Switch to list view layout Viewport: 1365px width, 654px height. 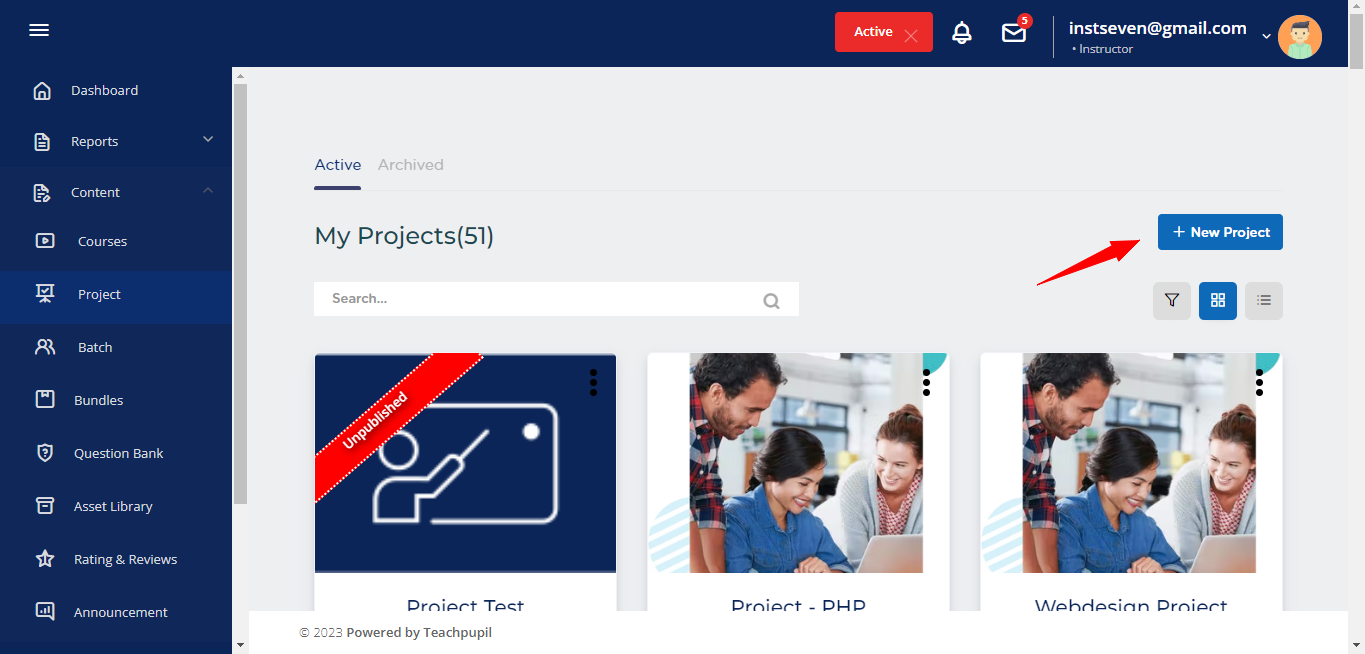tap(1263, 300)
